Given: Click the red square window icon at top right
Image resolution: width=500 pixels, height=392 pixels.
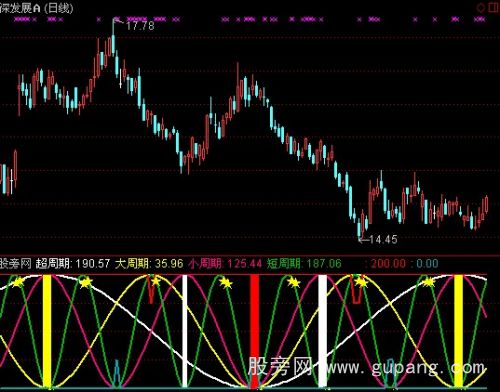Looking at the screenshot, I should (494, 7).
